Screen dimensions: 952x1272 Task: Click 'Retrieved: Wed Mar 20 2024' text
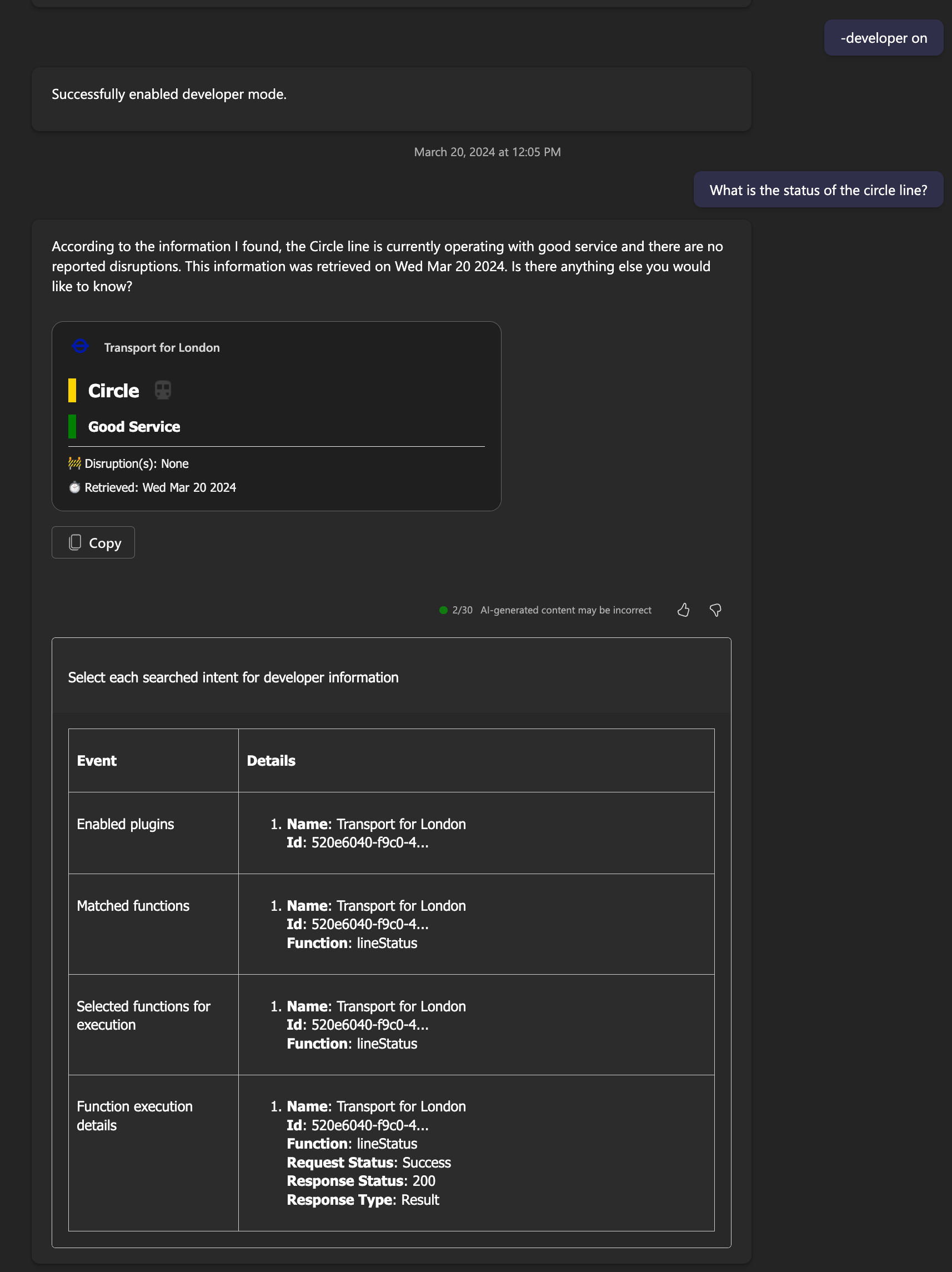pyautogui.click(x=161, y=487)
